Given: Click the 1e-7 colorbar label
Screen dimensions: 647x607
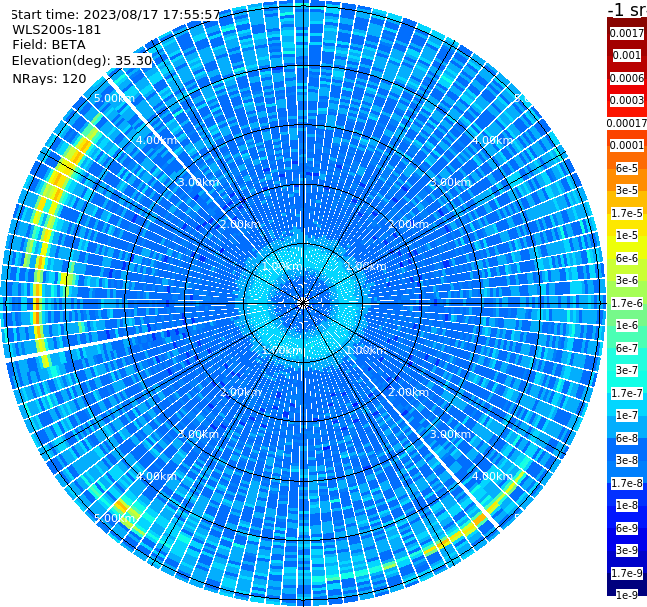Looking at the screenshot, I should pos(627,415).
